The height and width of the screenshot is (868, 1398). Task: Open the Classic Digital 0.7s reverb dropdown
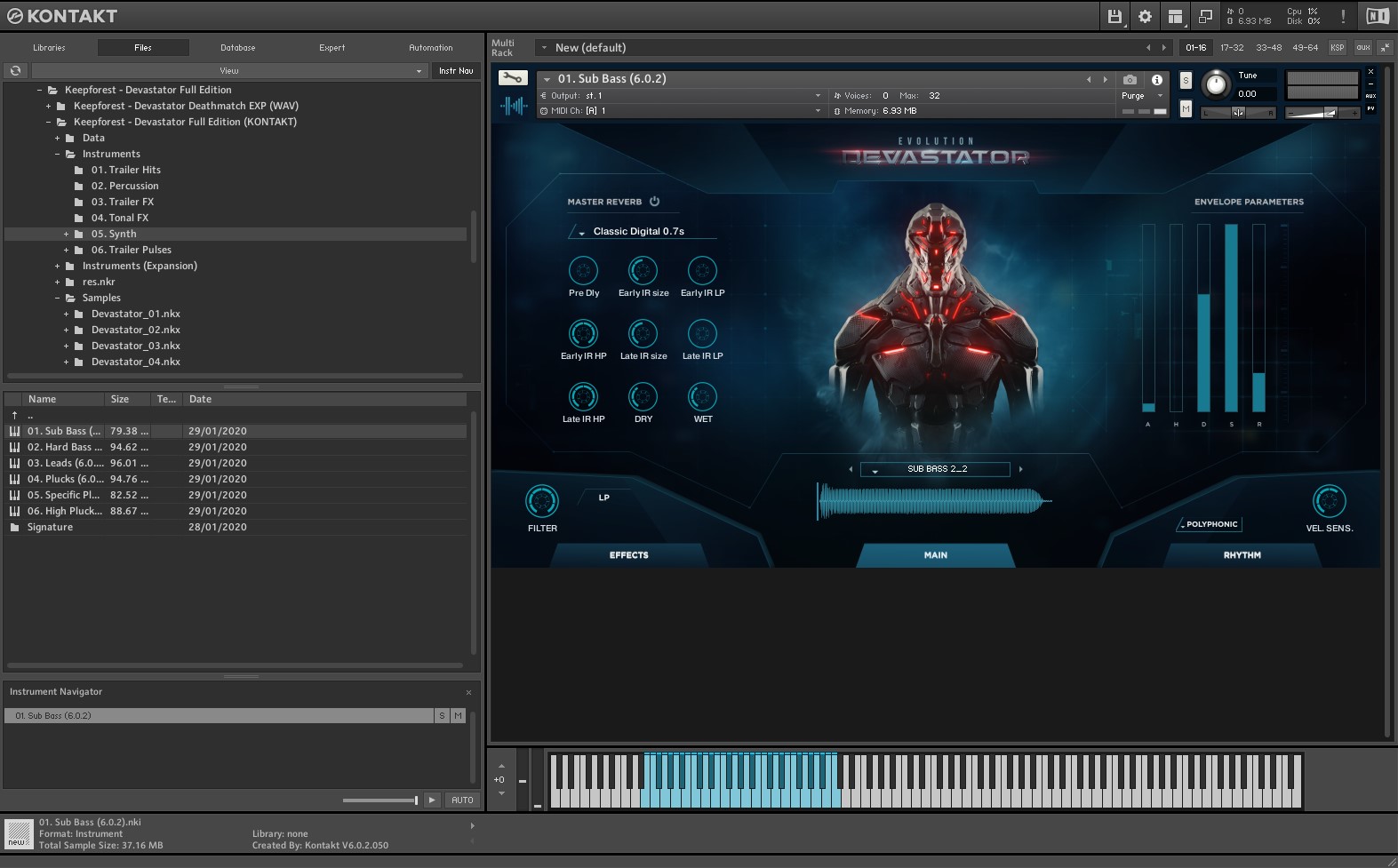pyautogui.click(x=641, y=231)
